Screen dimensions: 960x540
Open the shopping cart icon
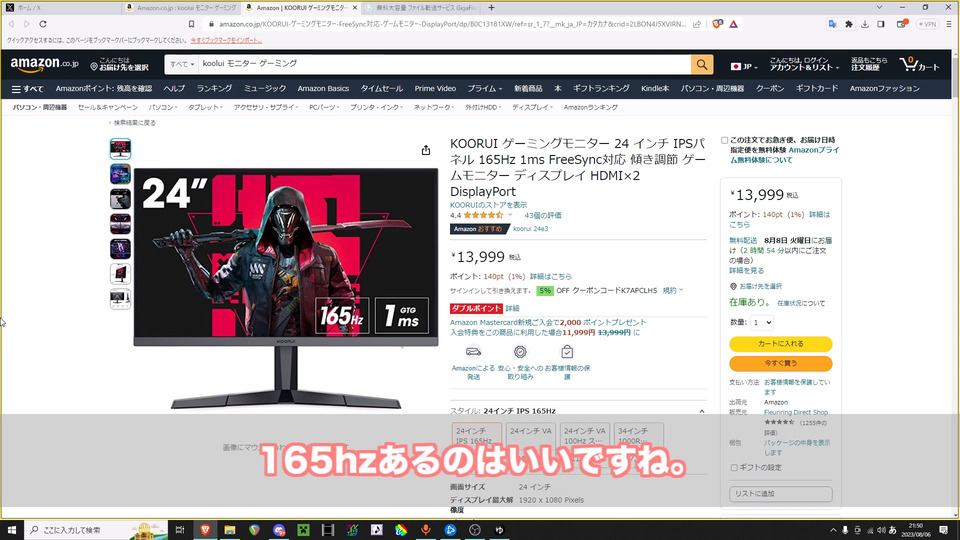919,64
